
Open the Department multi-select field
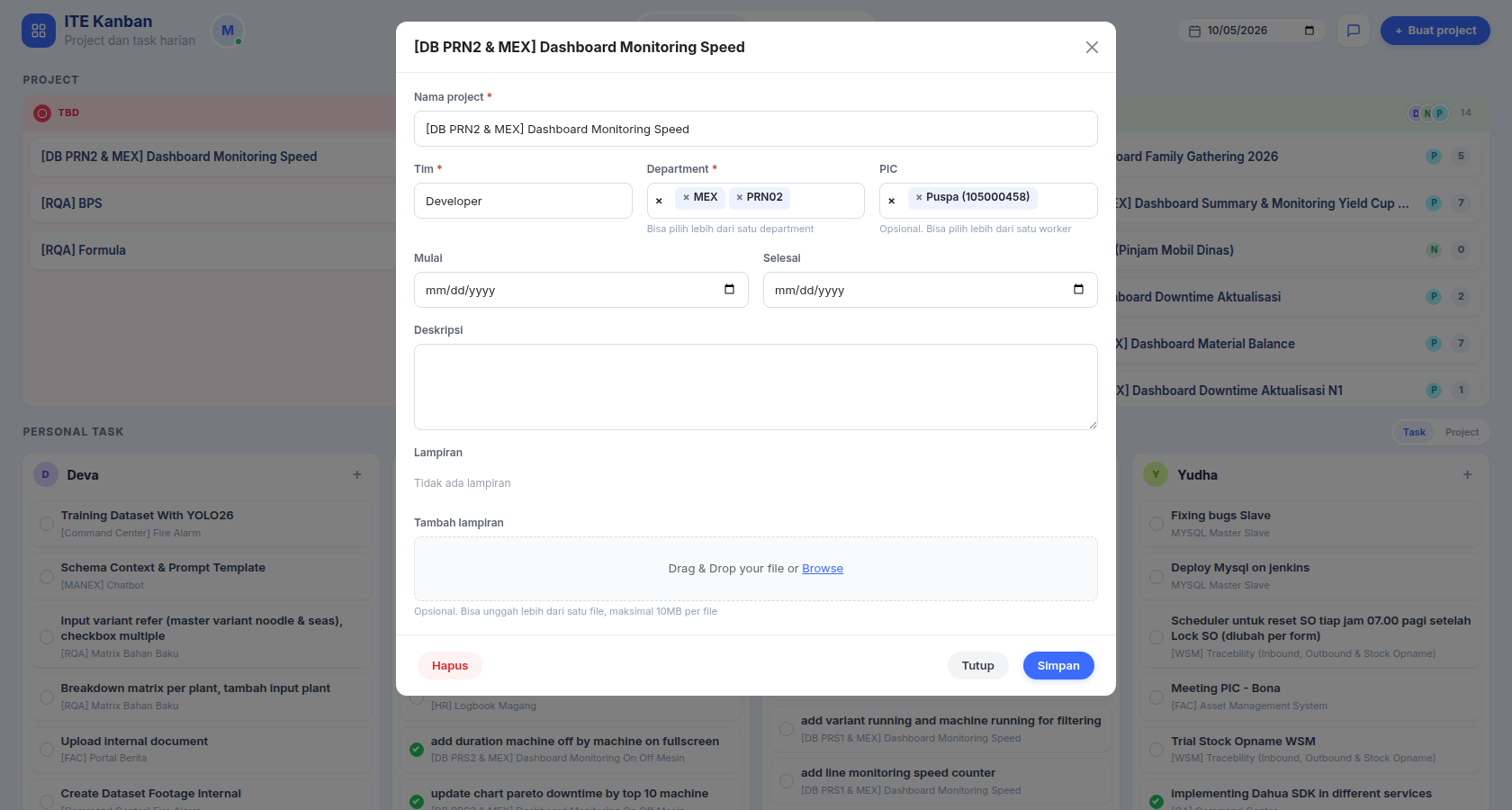point(756,201)
